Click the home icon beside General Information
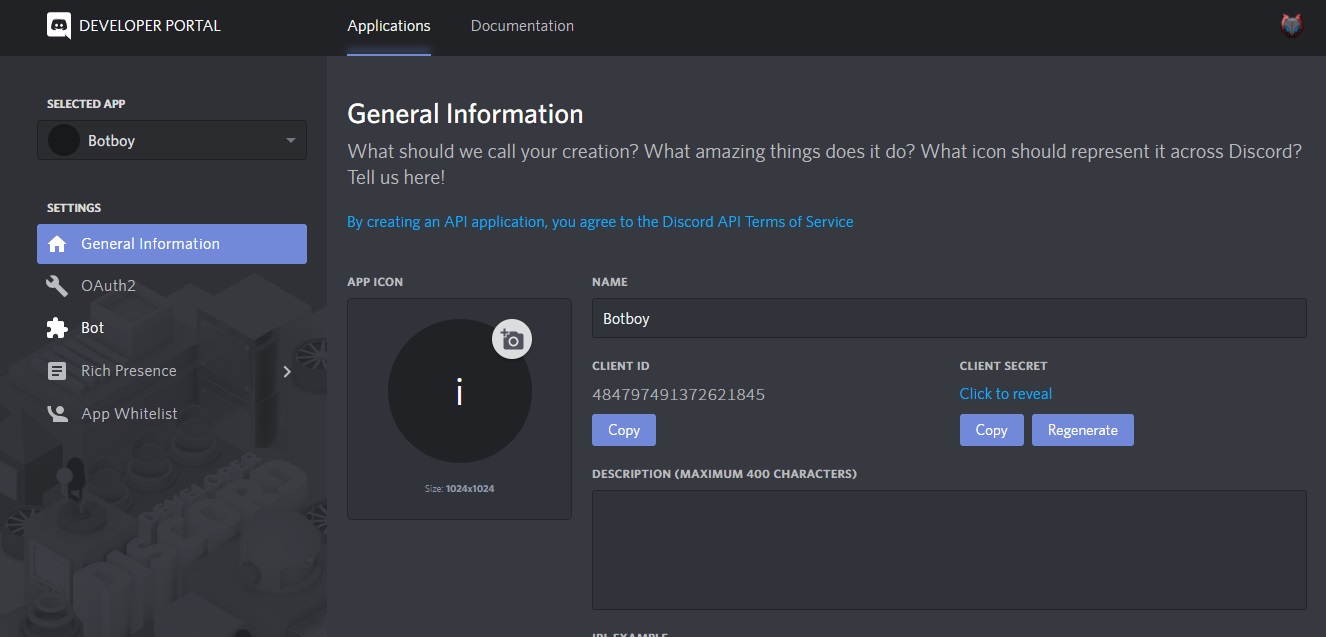 57,244
